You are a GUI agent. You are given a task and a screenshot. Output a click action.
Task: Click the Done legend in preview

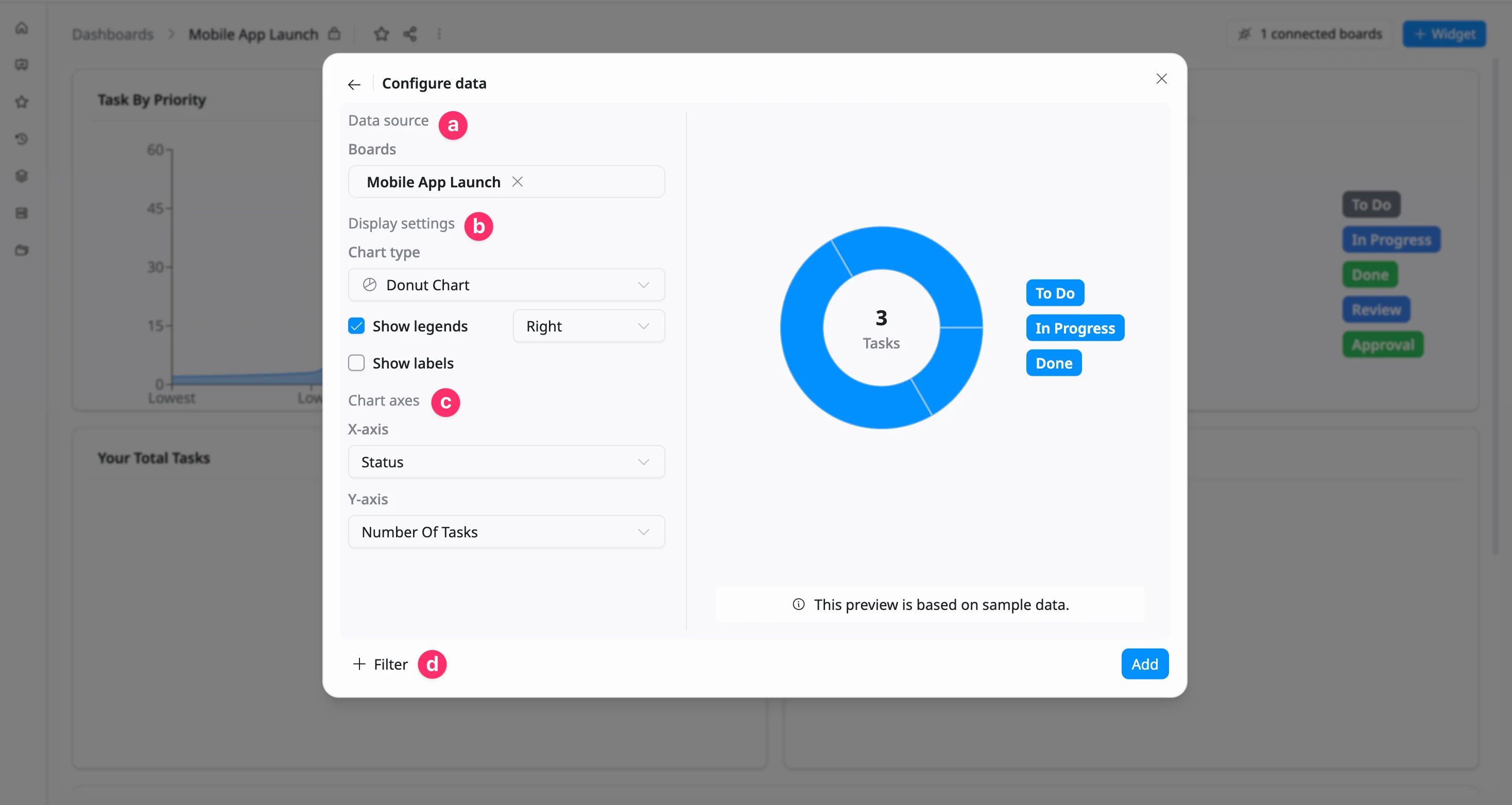(x=1053, y=363)
